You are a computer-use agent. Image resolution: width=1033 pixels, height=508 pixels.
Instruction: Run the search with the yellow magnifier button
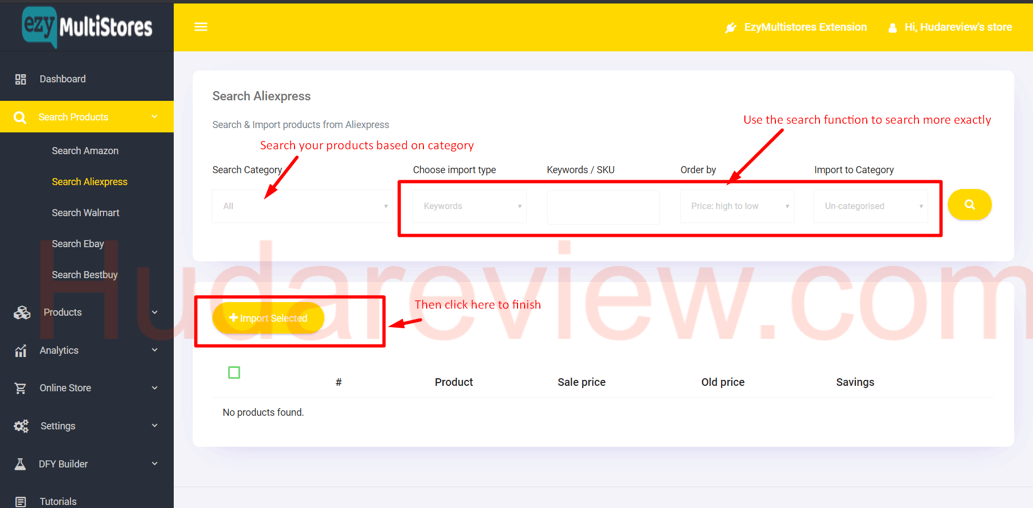point(970,205)
